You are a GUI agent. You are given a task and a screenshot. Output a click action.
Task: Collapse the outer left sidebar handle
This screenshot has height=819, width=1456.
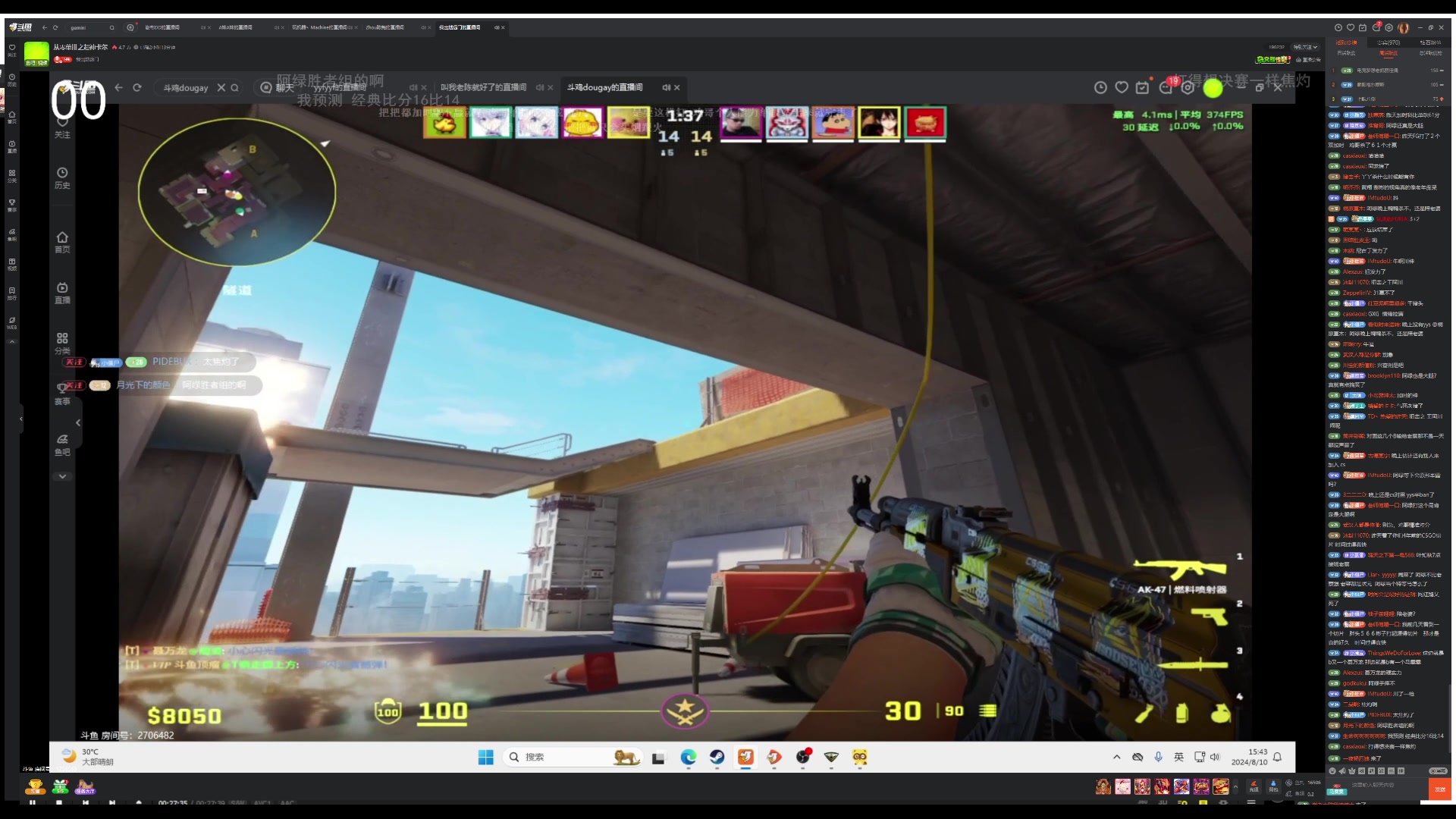(21, 419)
